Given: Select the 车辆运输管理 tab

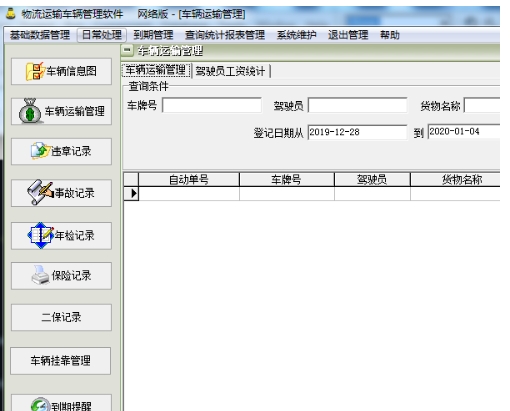Looking at the screenshot, I should 156,70.
